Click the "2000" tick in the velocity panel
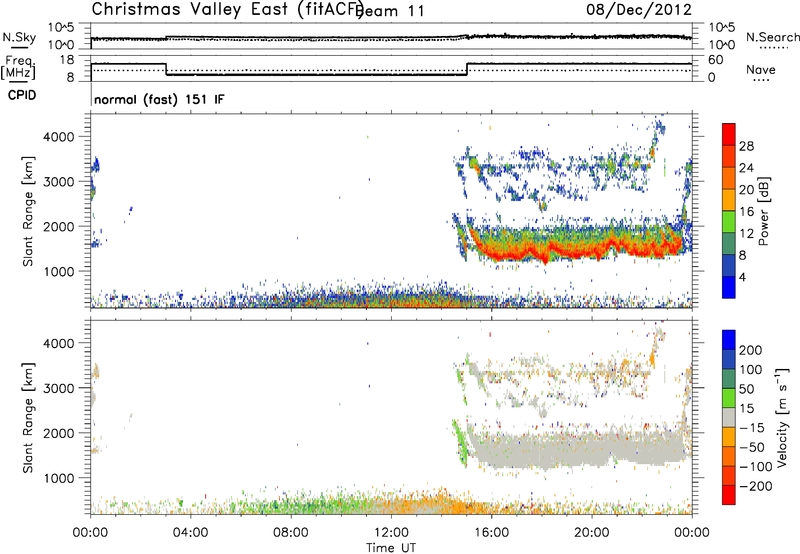Viewport: 800px width, 554px height. click(x=58, y=433)
